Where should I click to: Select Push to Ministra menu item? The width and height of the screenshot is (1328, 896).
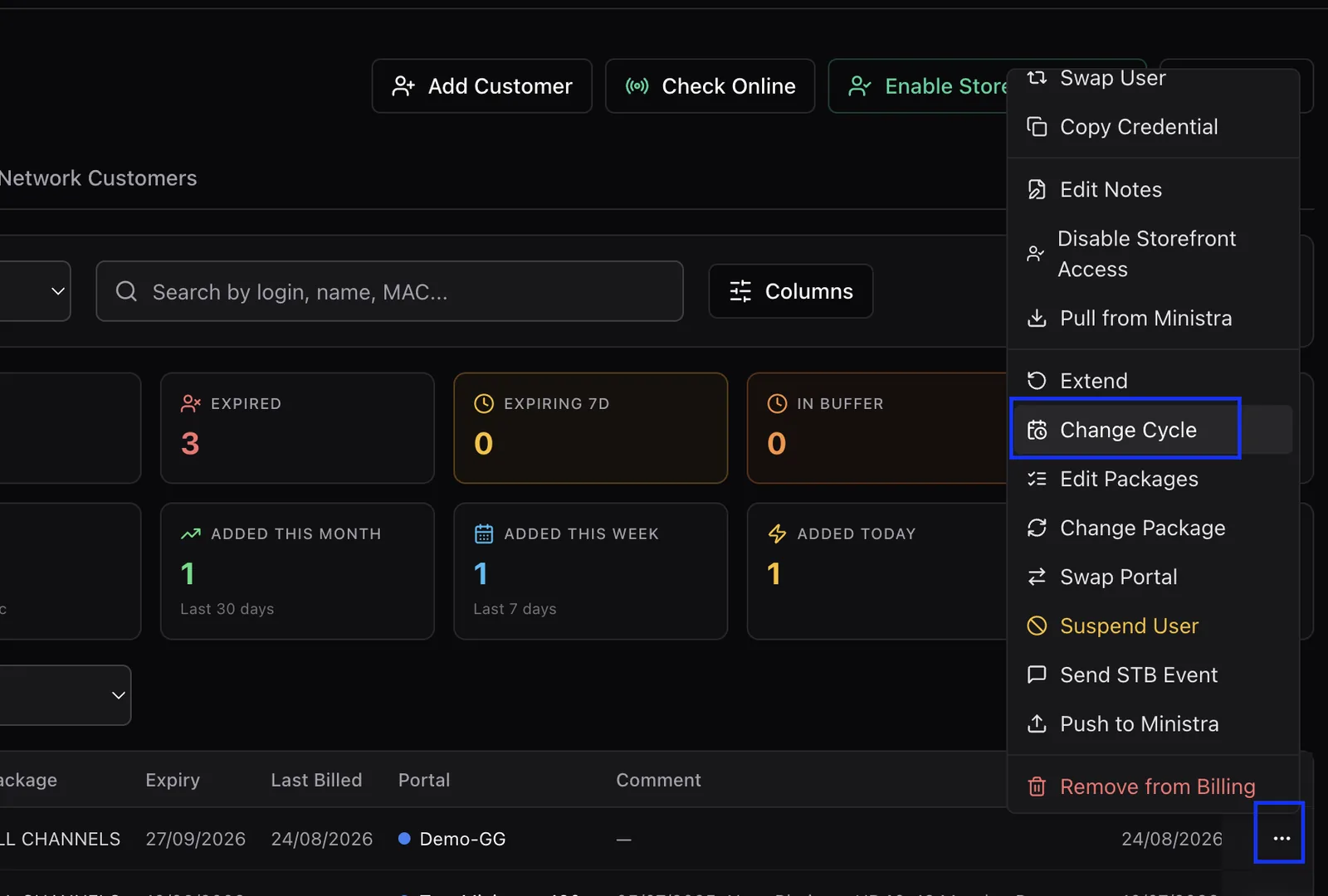(x=1153, y=723)
